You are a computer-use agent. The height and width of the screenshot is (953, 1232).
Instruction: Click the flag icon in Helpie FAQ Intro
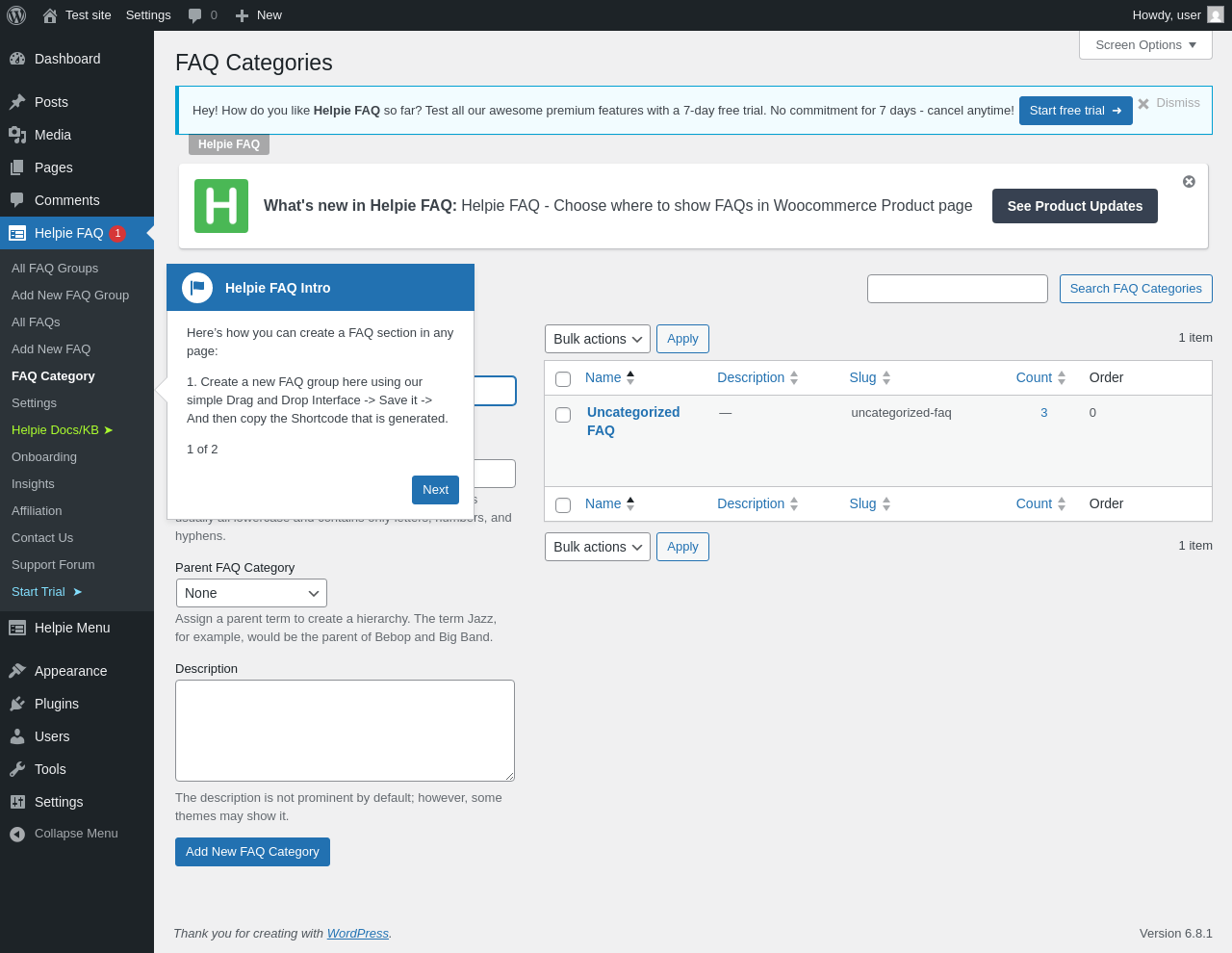click(x=197, y=288)
